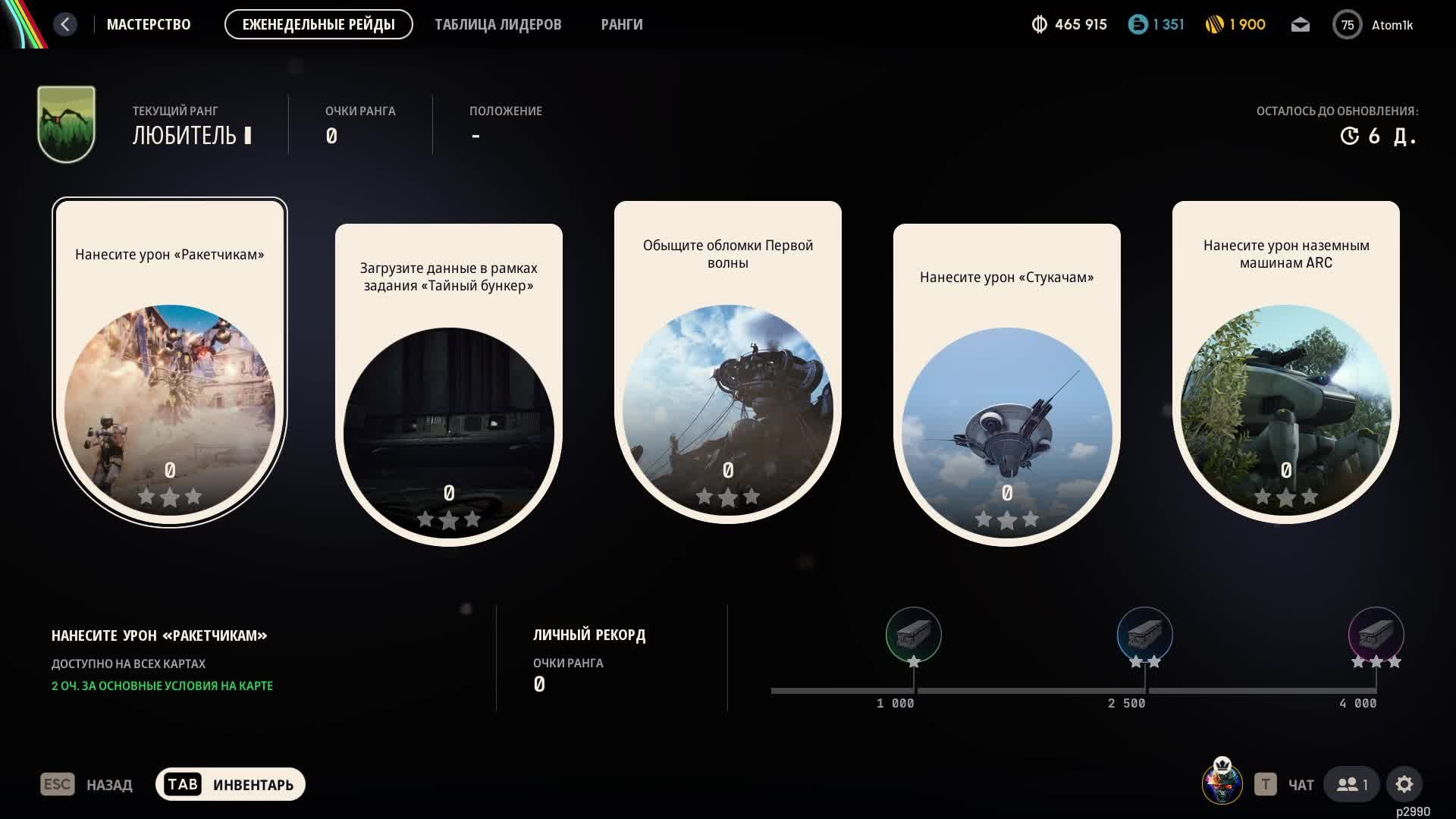Click the rank emblem shield badge
This screenshot has width=1456, height=819.
tap(67, 124)
